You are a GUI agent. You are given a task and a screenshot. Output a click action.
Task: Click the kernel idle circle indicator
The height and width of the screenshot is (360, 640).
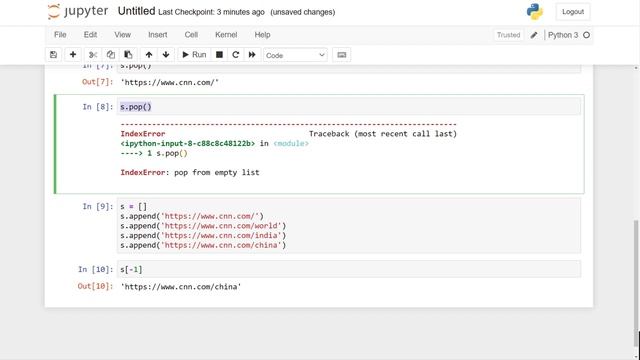click(587, 35)
